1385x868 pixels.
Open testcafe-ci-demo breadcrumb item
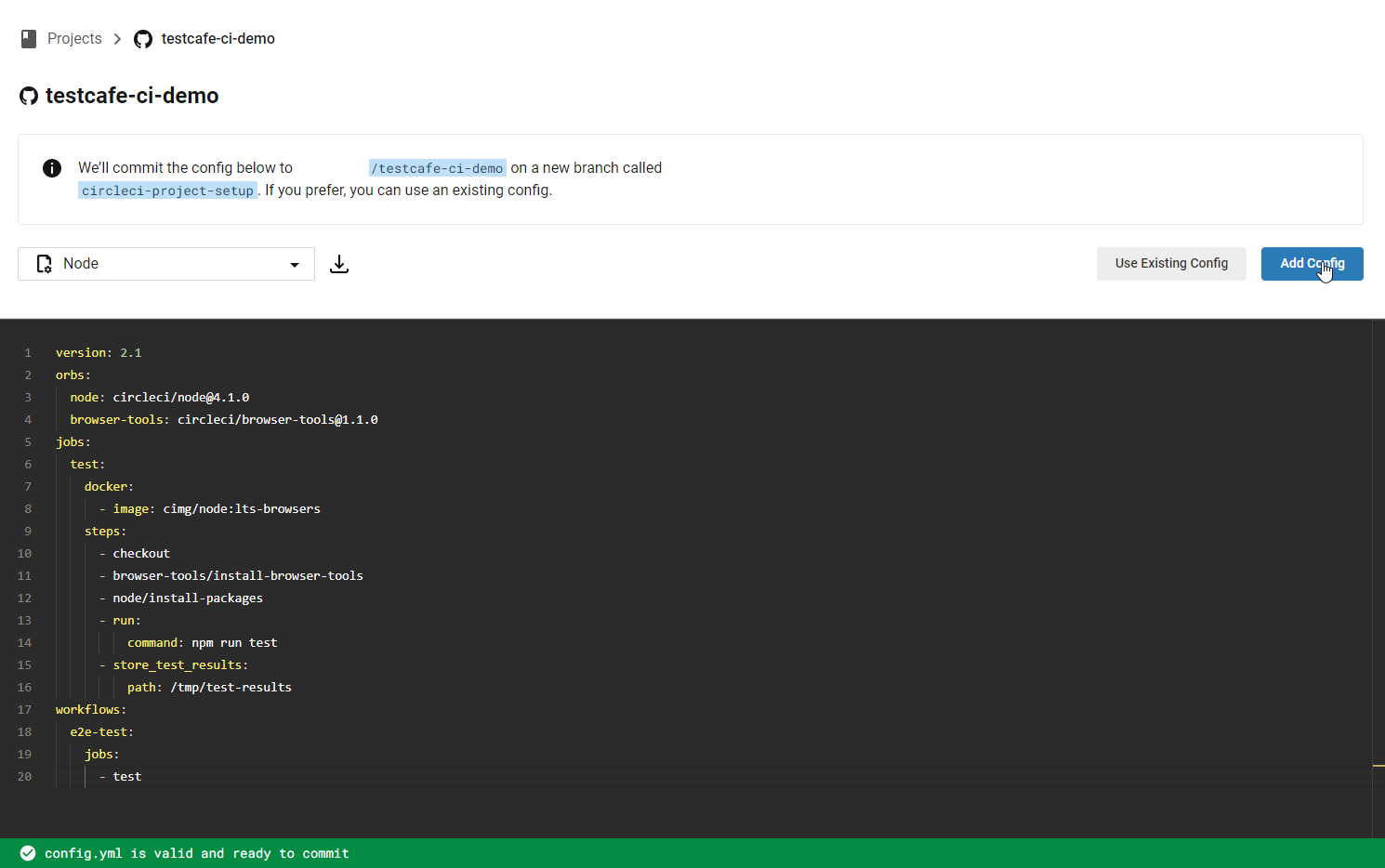[218, 39]
